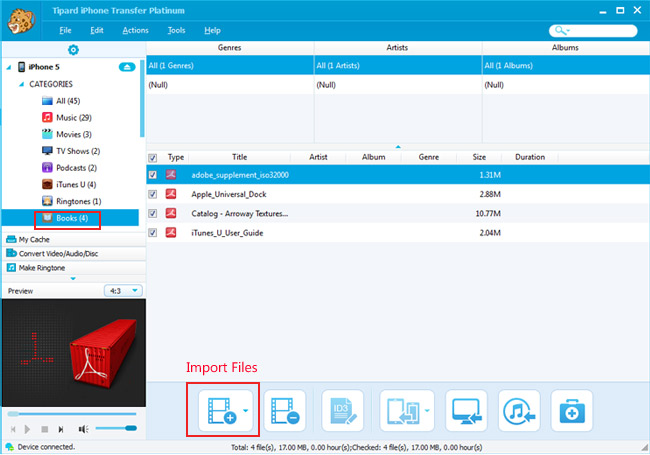Open Make Ringtone panel

click(x=74, y=268)
